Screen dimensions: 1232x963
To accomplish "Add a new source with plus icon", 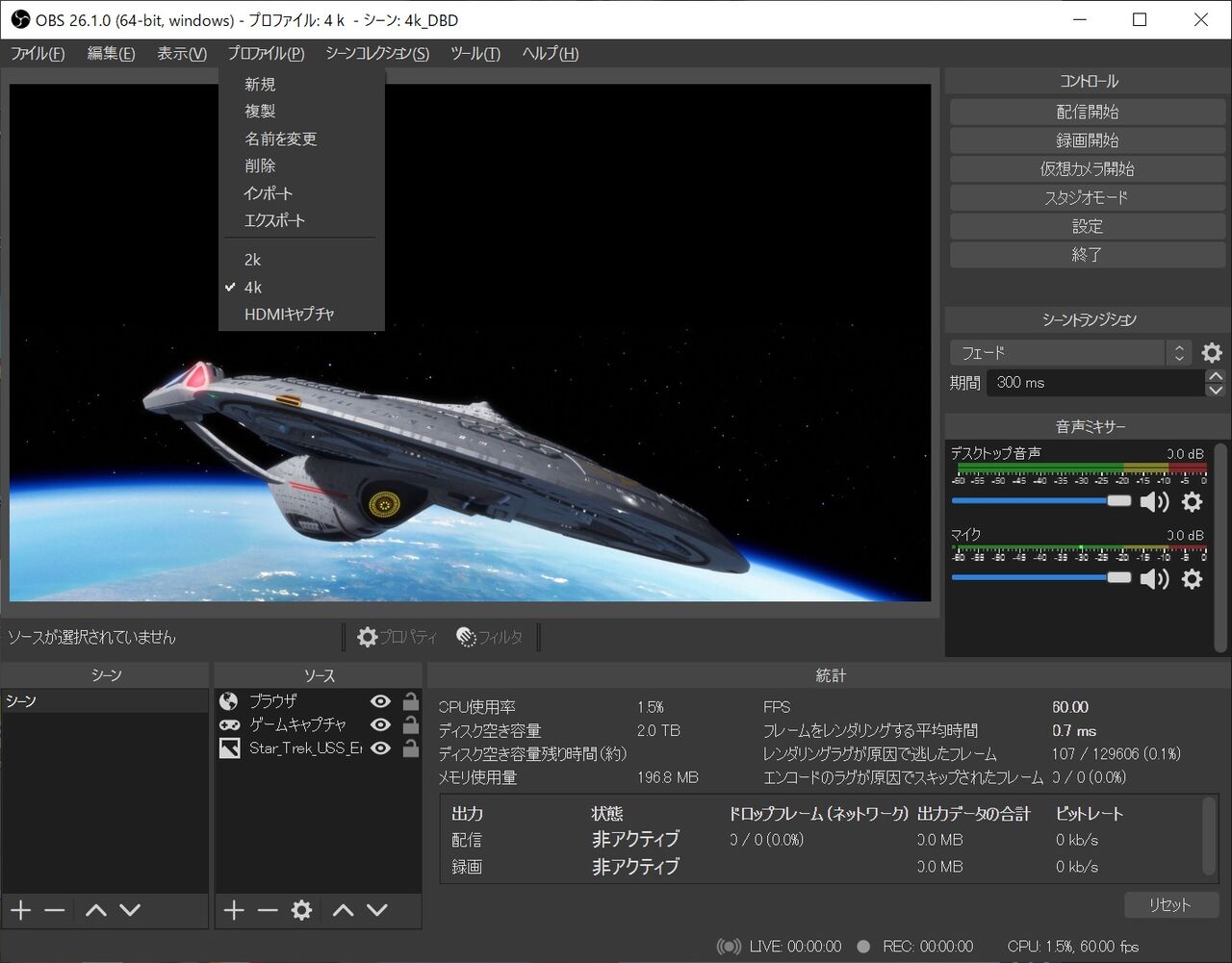I will coord(234,910).
